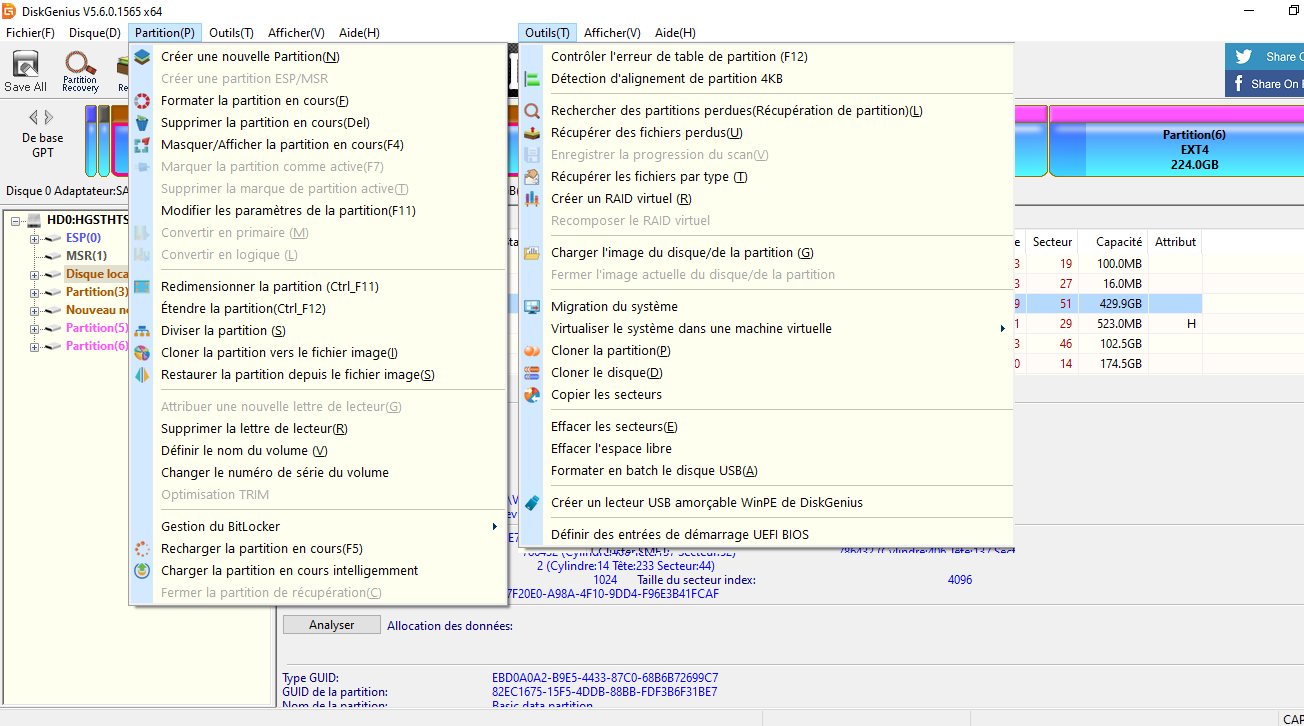
Task: Close the highlighted Partition(P) menu
Action: coord(165,33)
